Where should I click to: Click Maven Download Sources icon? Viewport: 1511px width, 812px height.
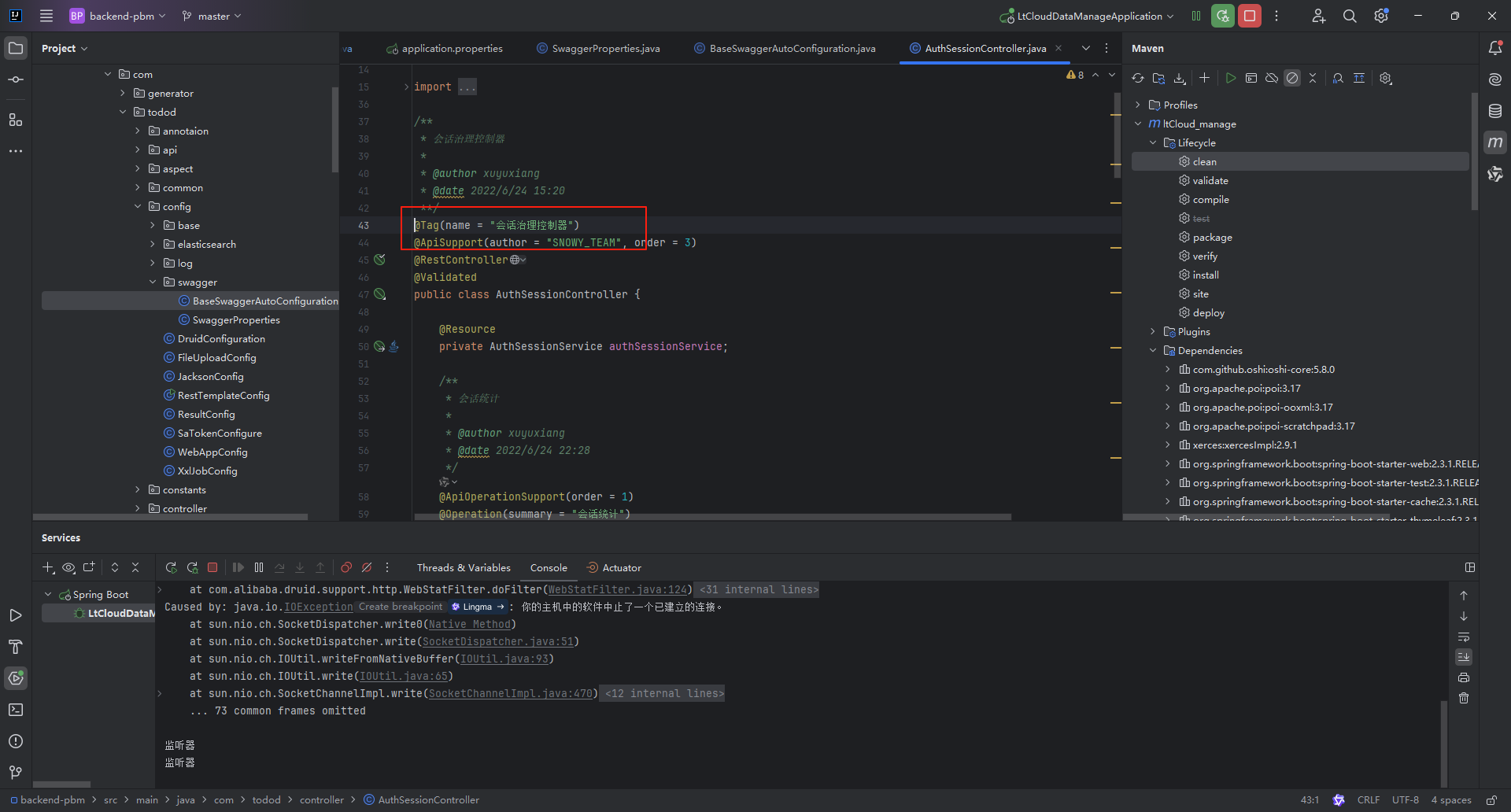click(x=1180, y=78)
